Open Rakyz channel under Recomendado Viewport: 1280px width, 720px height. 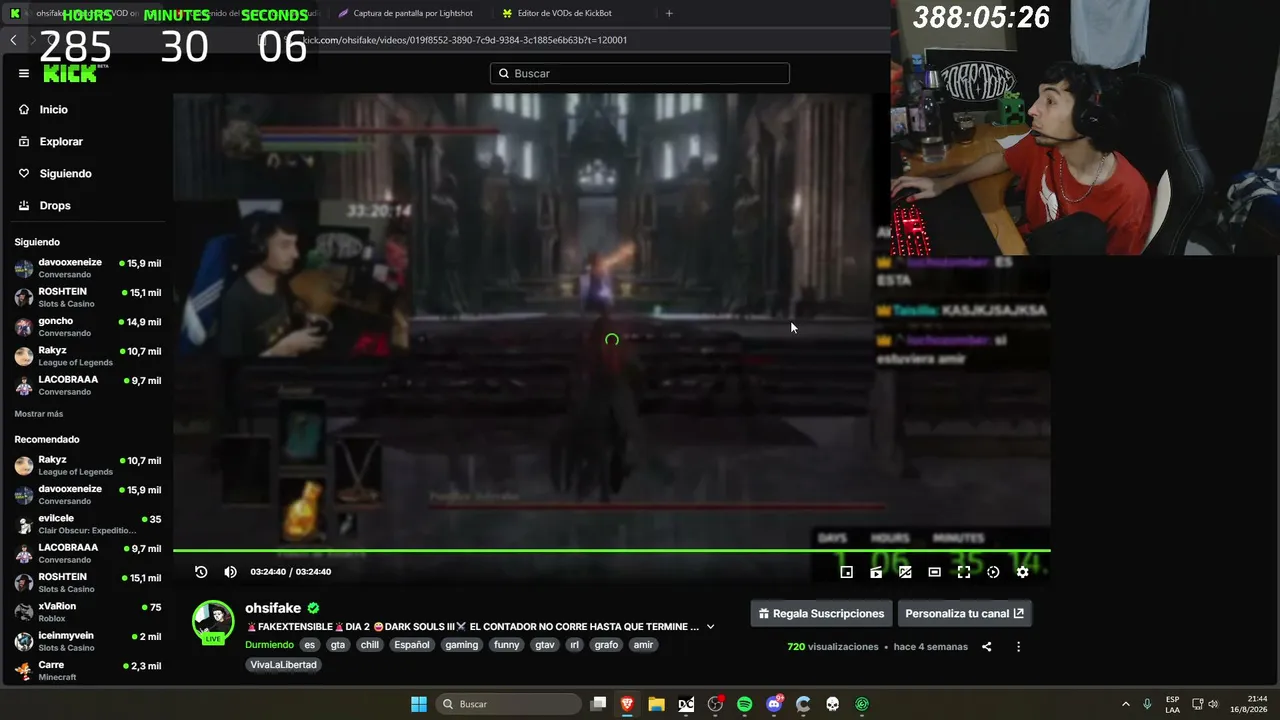88,466
